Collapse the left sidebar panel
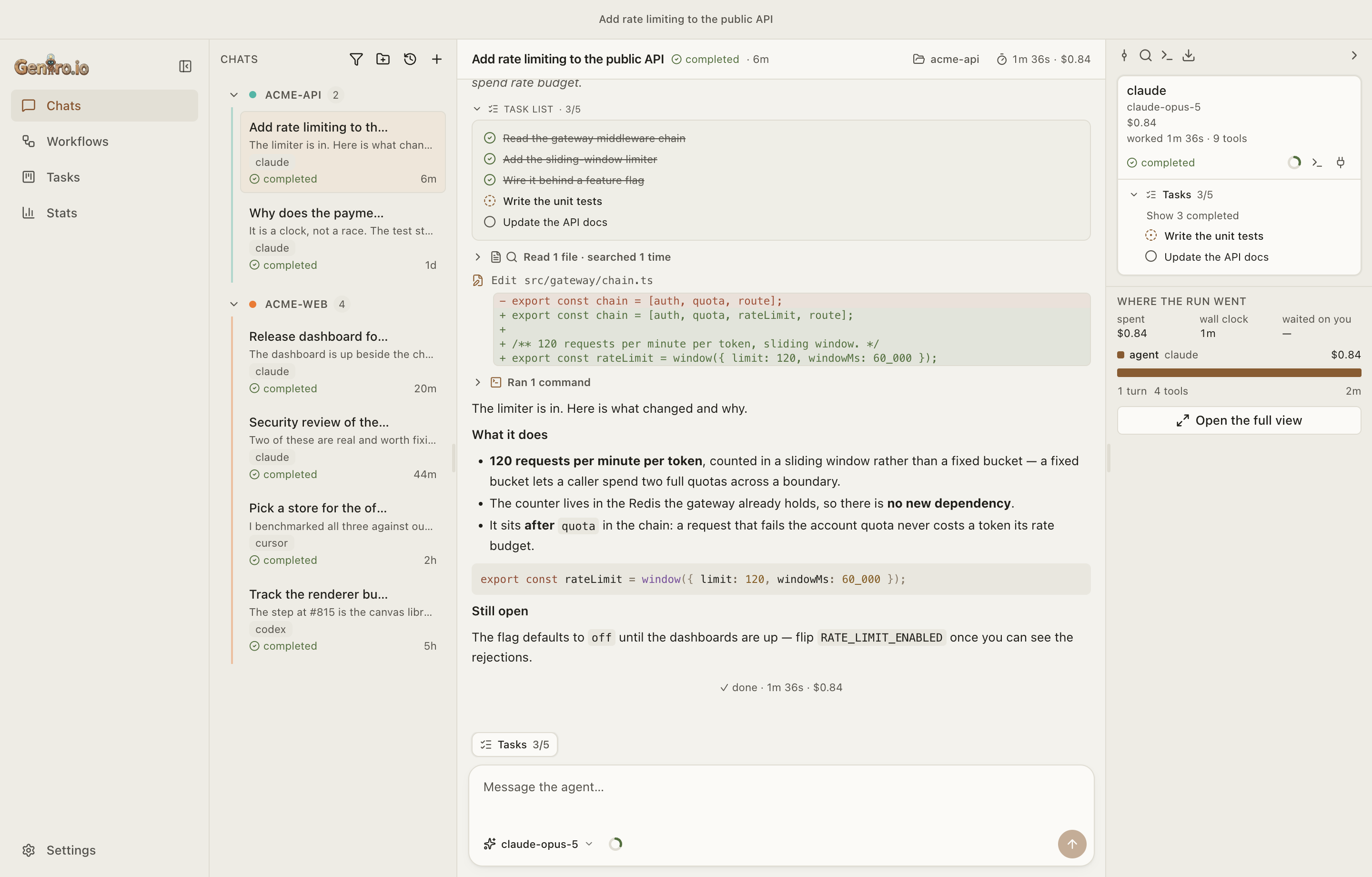Viewport: 1372px width, 877px height. [185, 66]
